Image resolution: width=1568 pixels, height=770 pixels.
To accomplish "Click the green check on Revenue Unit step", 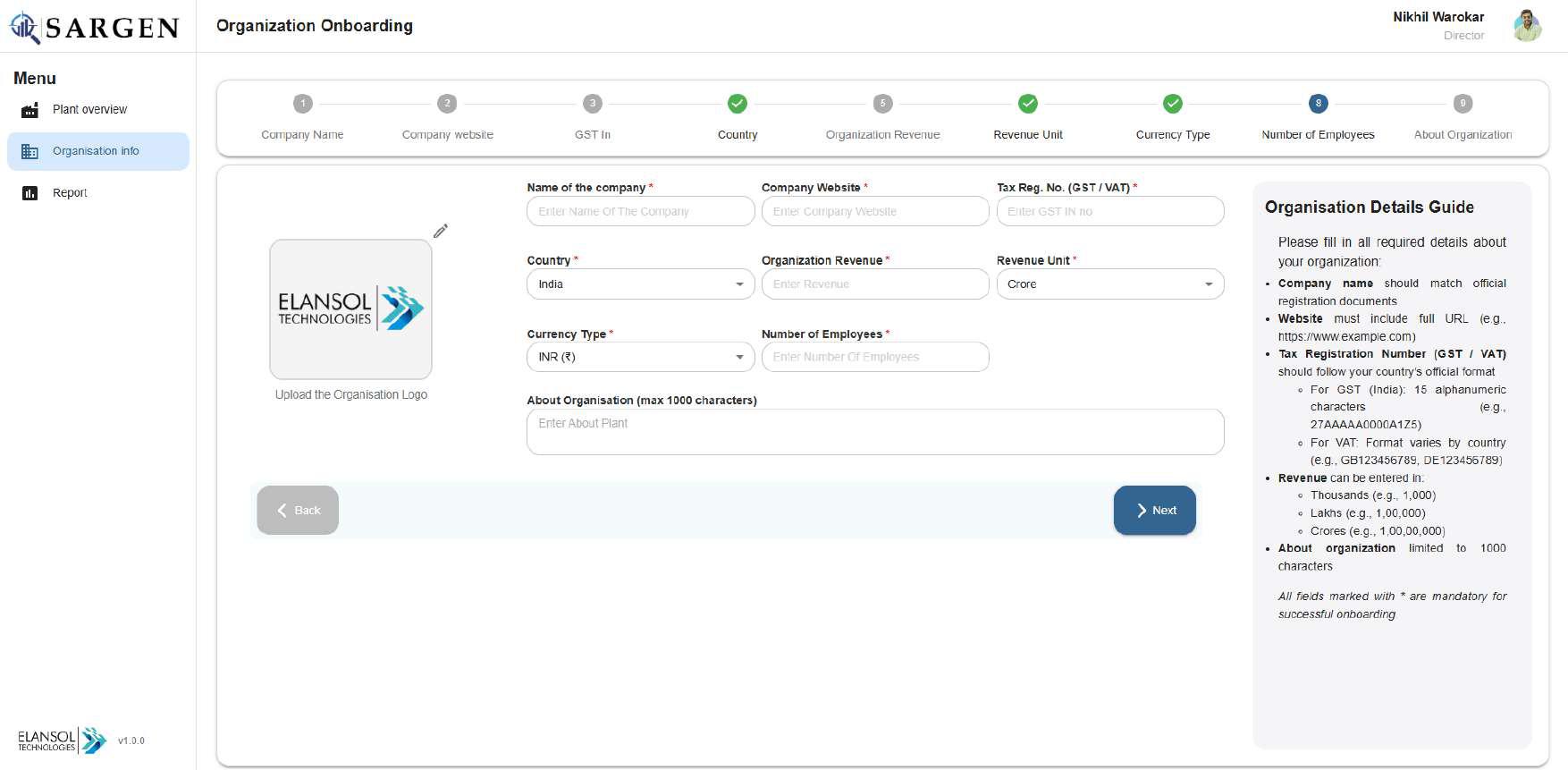I will coord(1028,104).
